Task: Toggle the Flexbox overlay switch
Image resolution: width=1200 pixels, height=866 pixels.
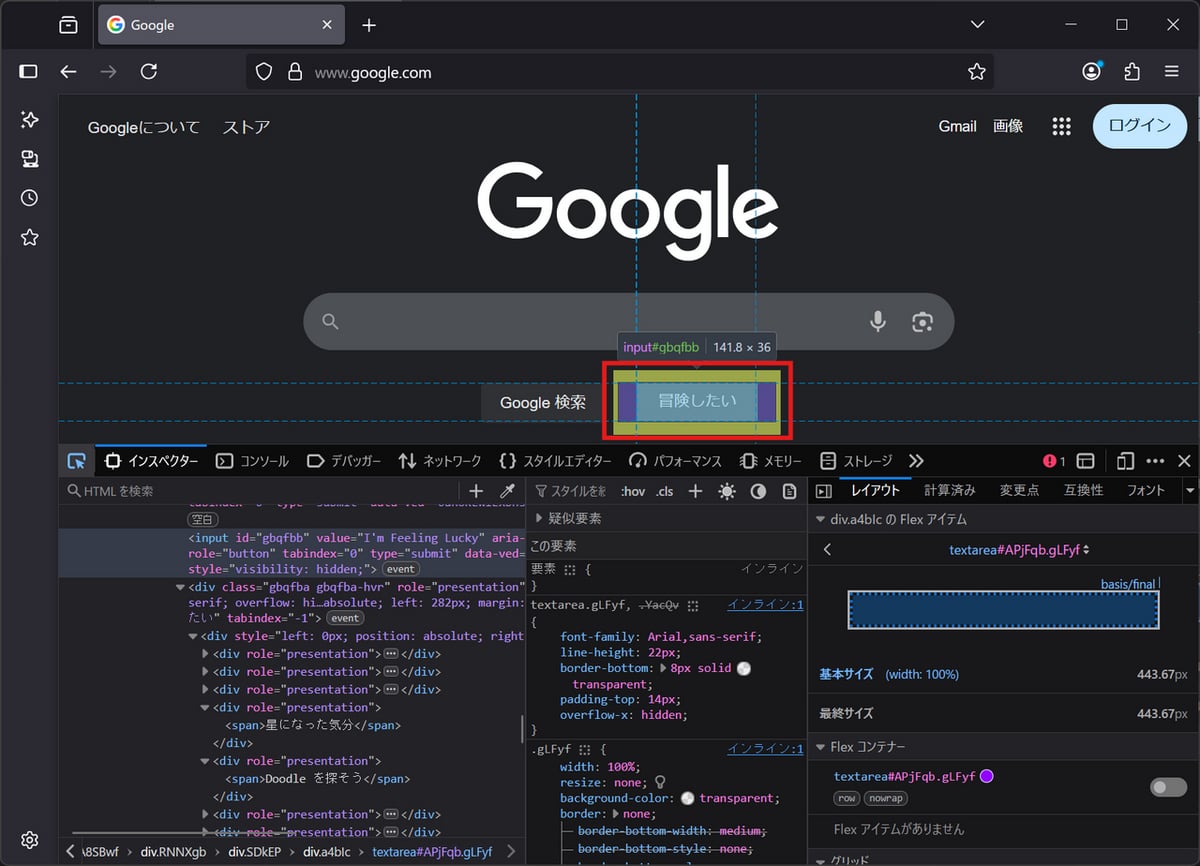Action: [x=1168, y=787]
